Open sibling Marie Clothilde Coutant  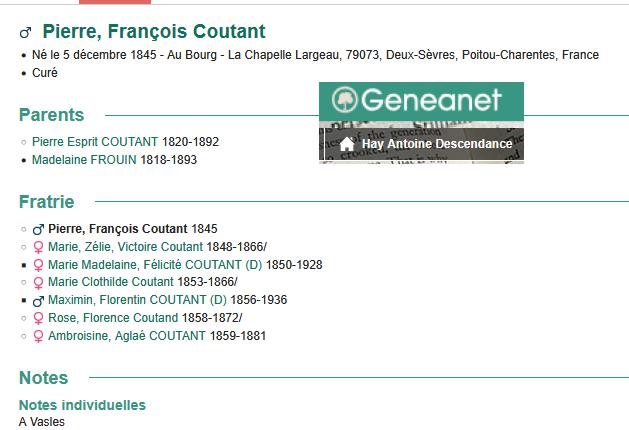click(x=111, y=282)
